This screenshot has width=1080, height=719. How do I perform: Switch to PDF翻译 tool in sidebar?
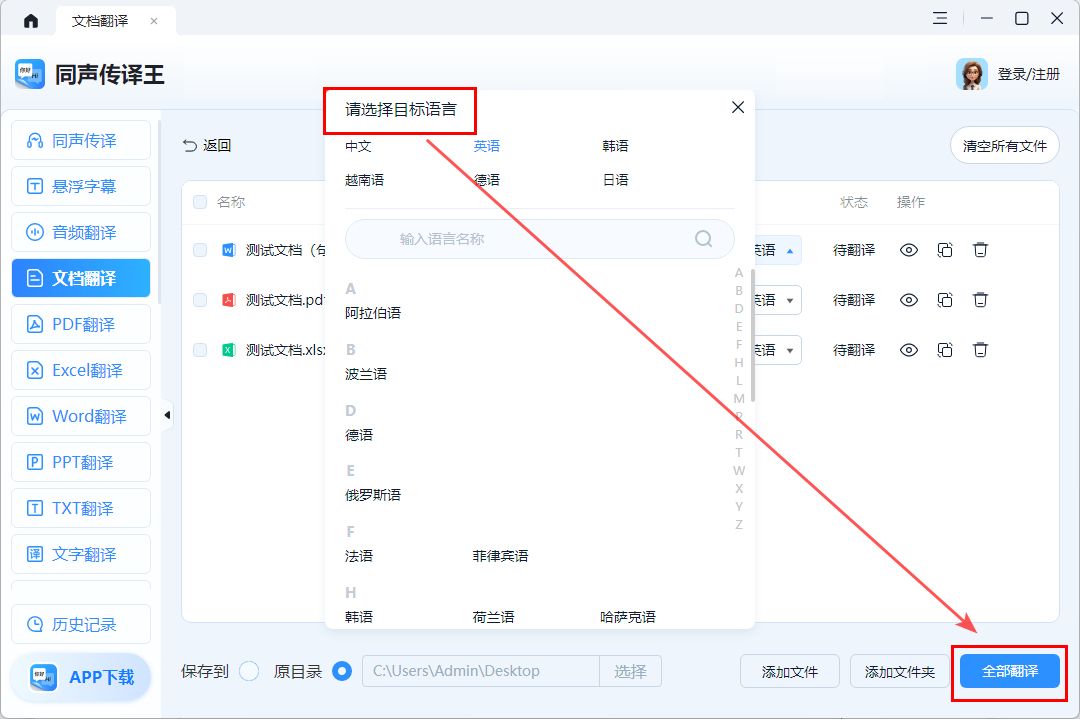click(x=80, y=324)
